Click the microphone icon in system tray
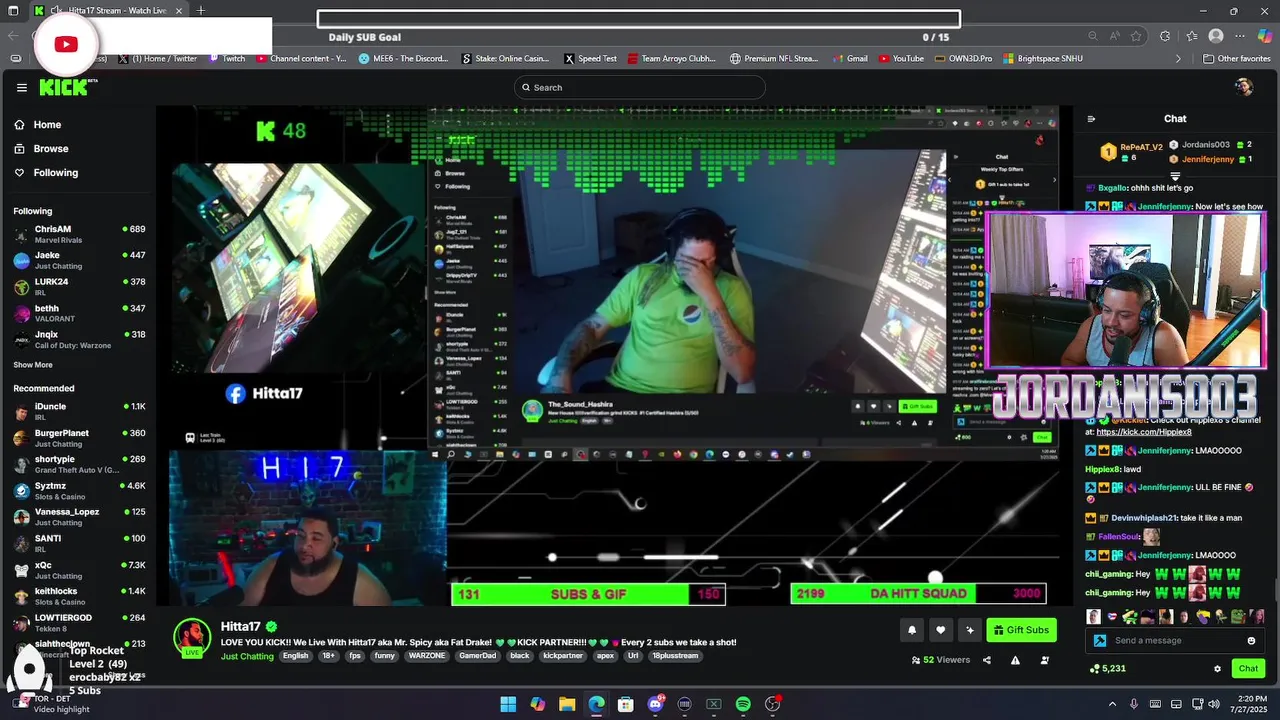 pos(1133,704)
